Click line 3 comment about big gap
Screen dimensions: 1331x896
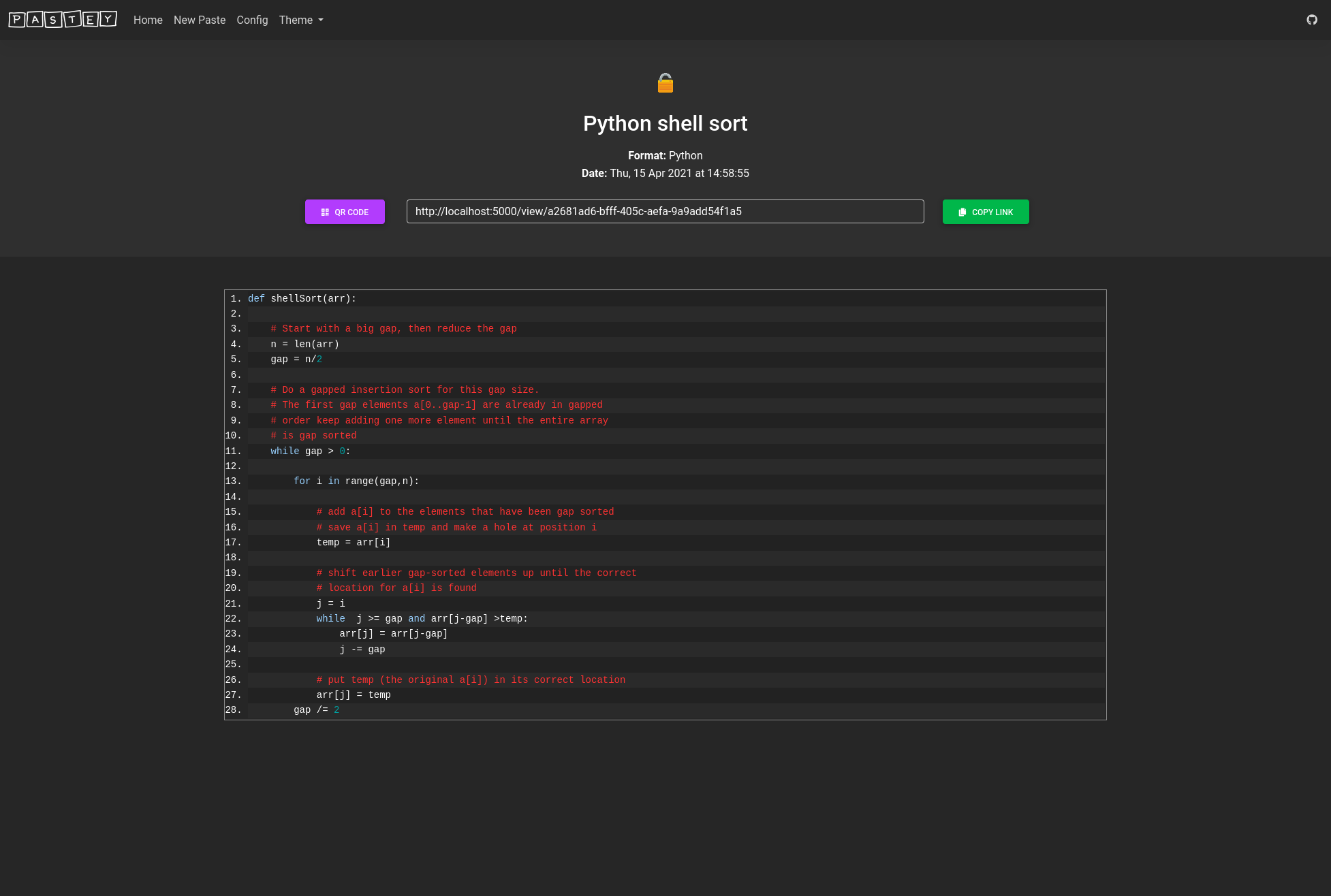[393, 329]
